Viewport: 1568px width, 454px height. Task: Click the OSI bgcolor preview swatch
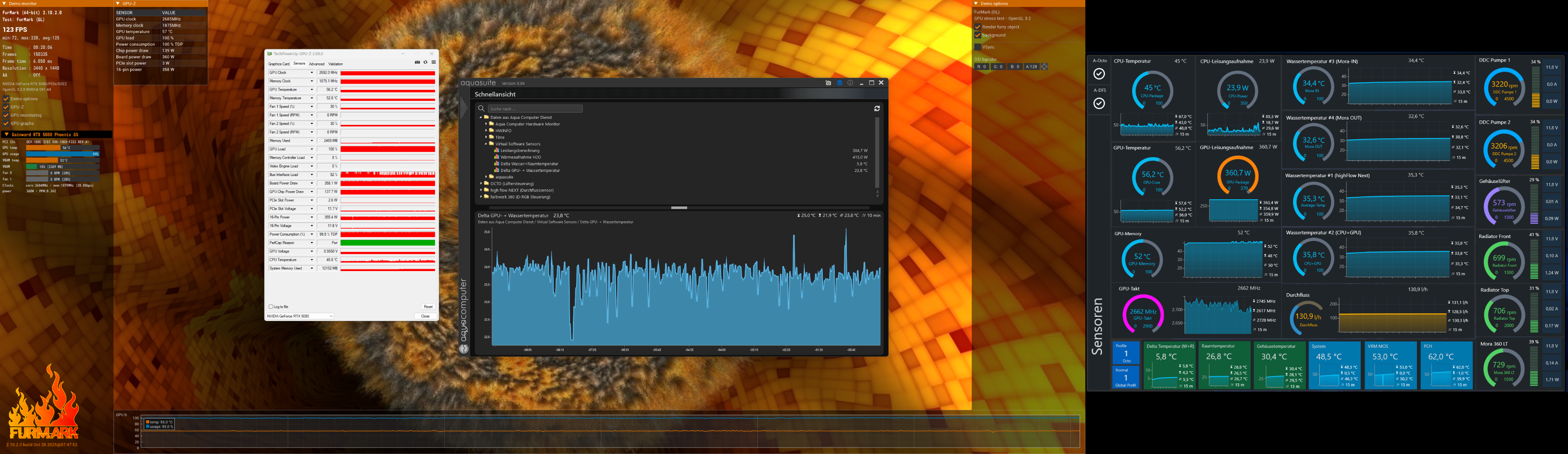(1045, 66)
